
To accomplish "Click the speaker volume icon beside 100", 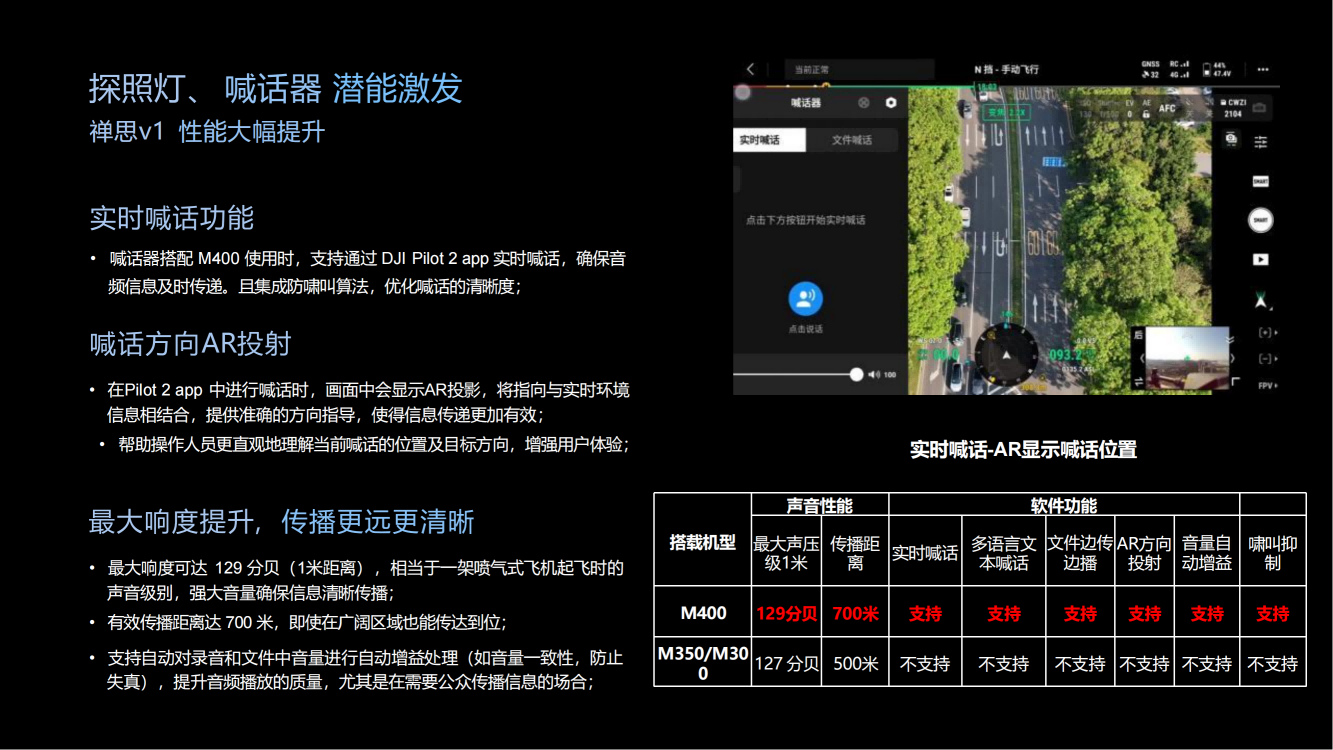I will (x=874, y=375).
